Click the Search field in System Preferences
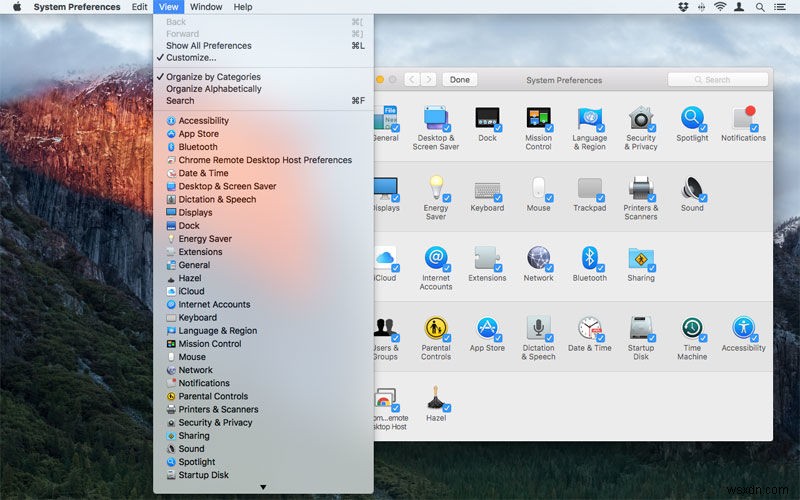 (x=717, y=80)
